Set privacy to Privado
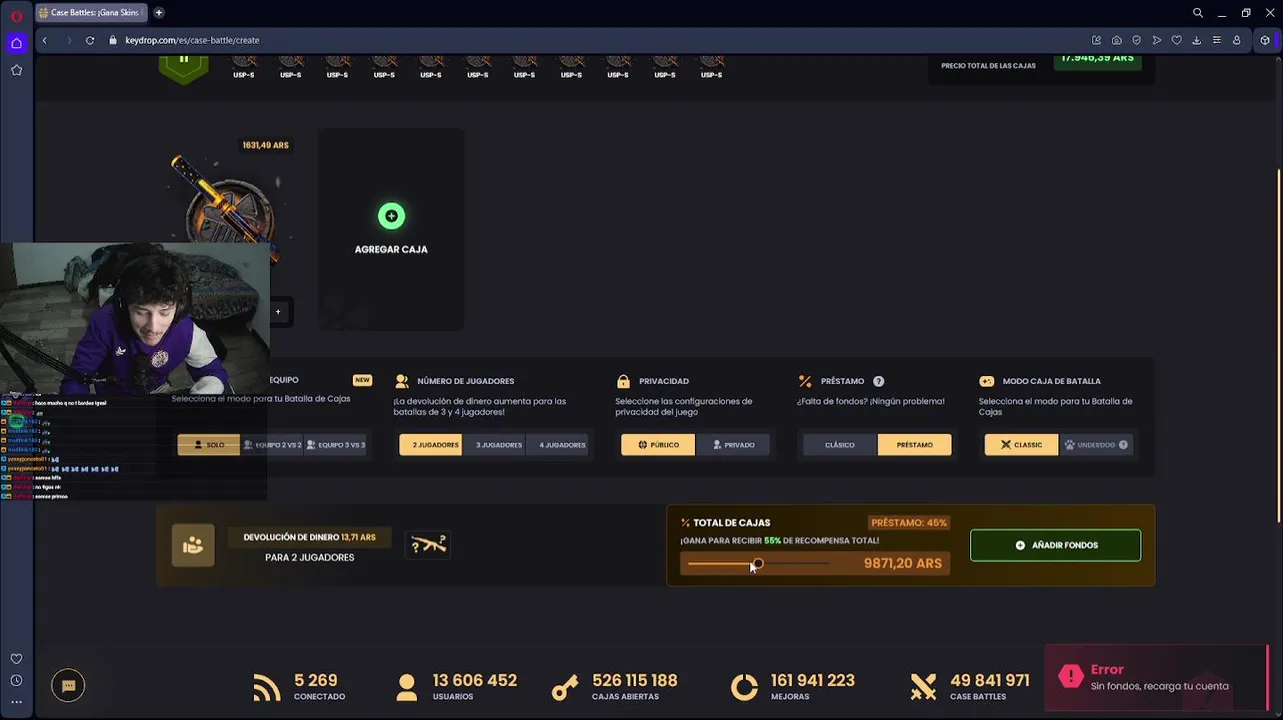 (x=734, y=445)
